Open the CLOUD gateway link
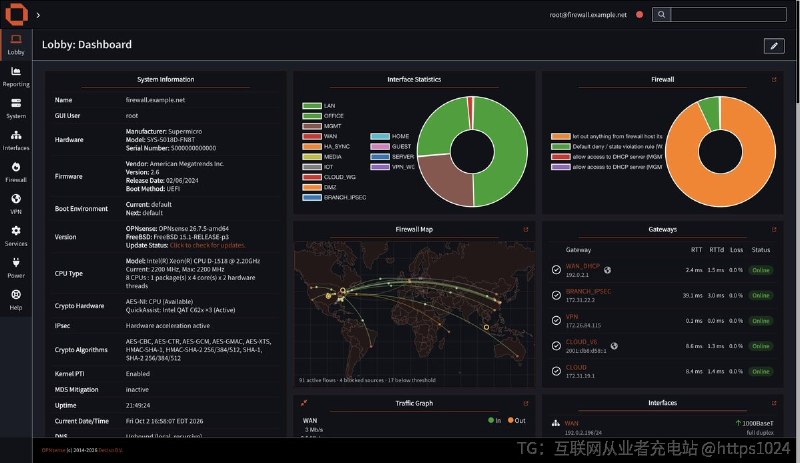 pyautogui.click(x=576, y=368)
